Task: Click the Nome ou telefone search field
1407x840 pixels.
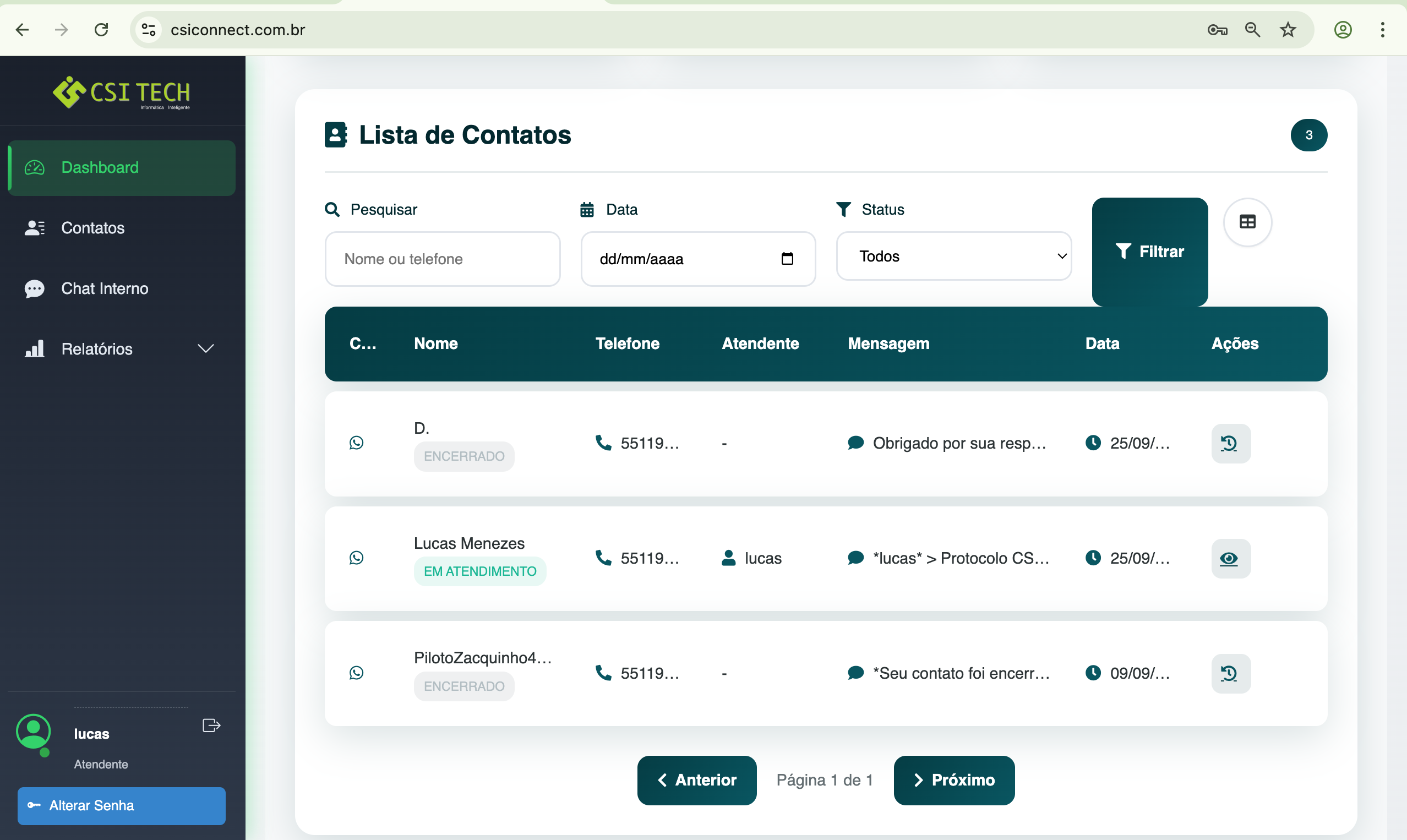Action: 442,259
